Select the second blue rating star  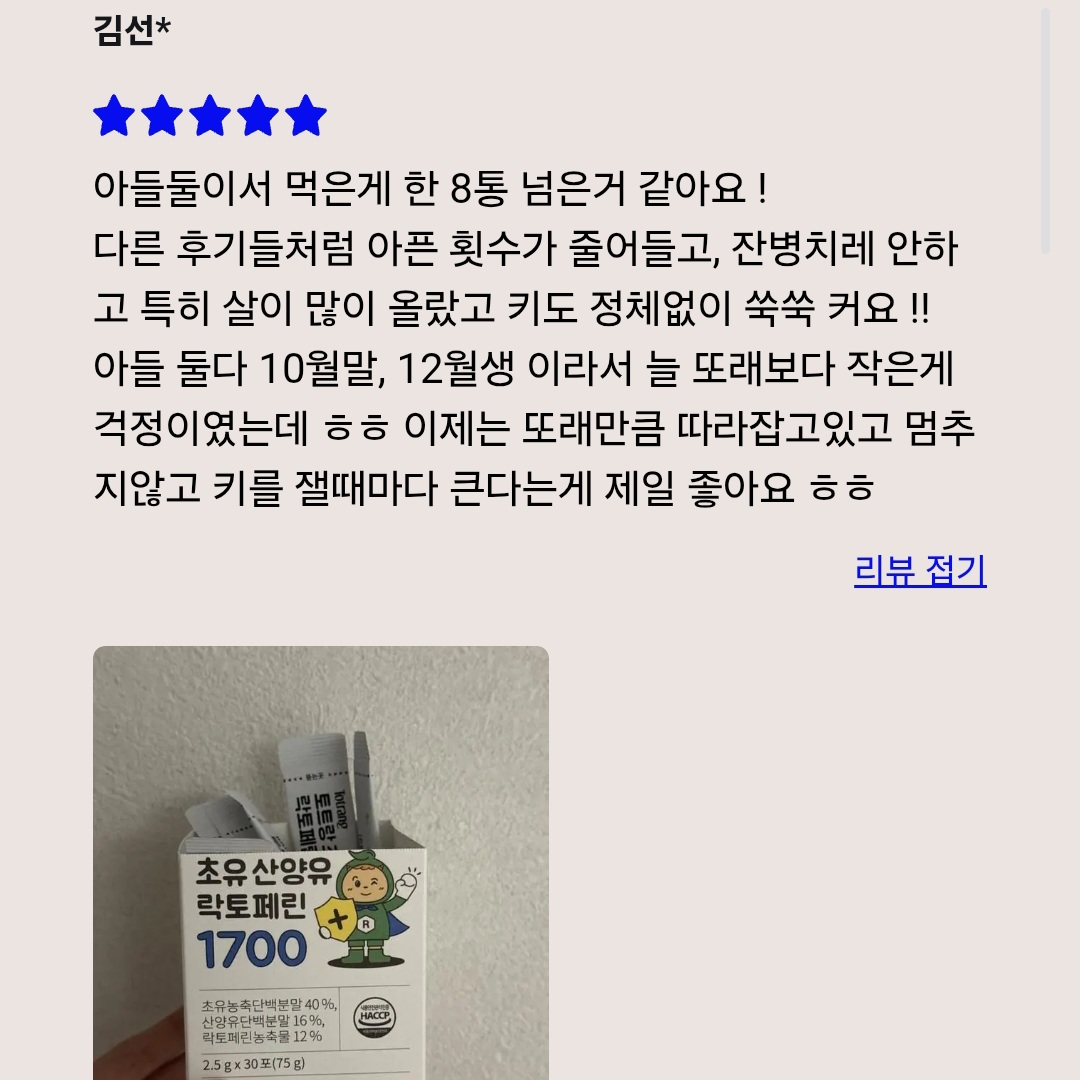(x=162, y=115)
